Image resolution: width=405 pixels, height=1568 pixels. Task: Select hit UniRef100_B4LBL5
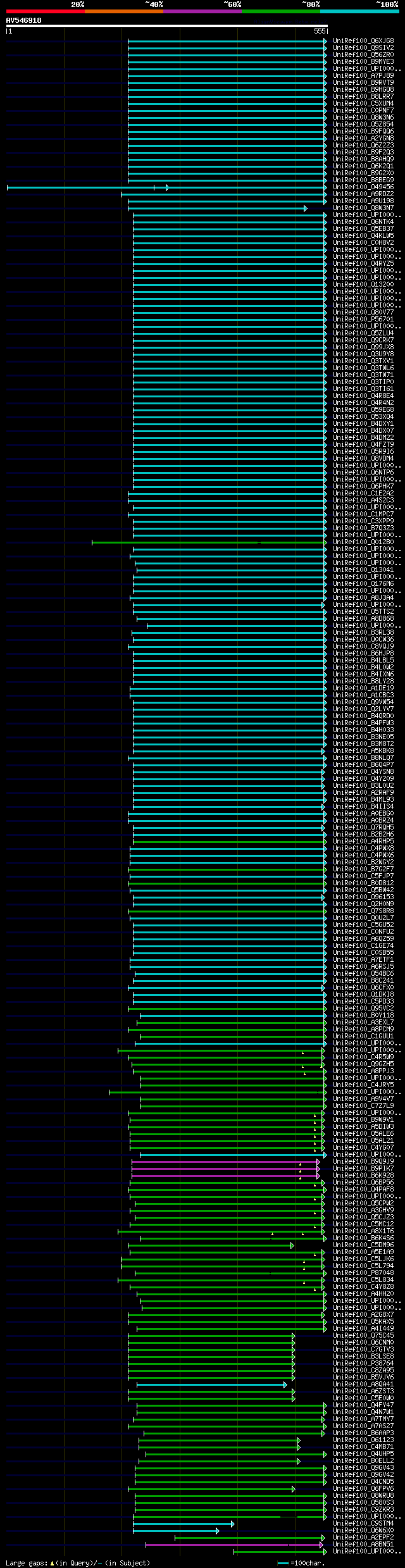[x=363, y=660]
